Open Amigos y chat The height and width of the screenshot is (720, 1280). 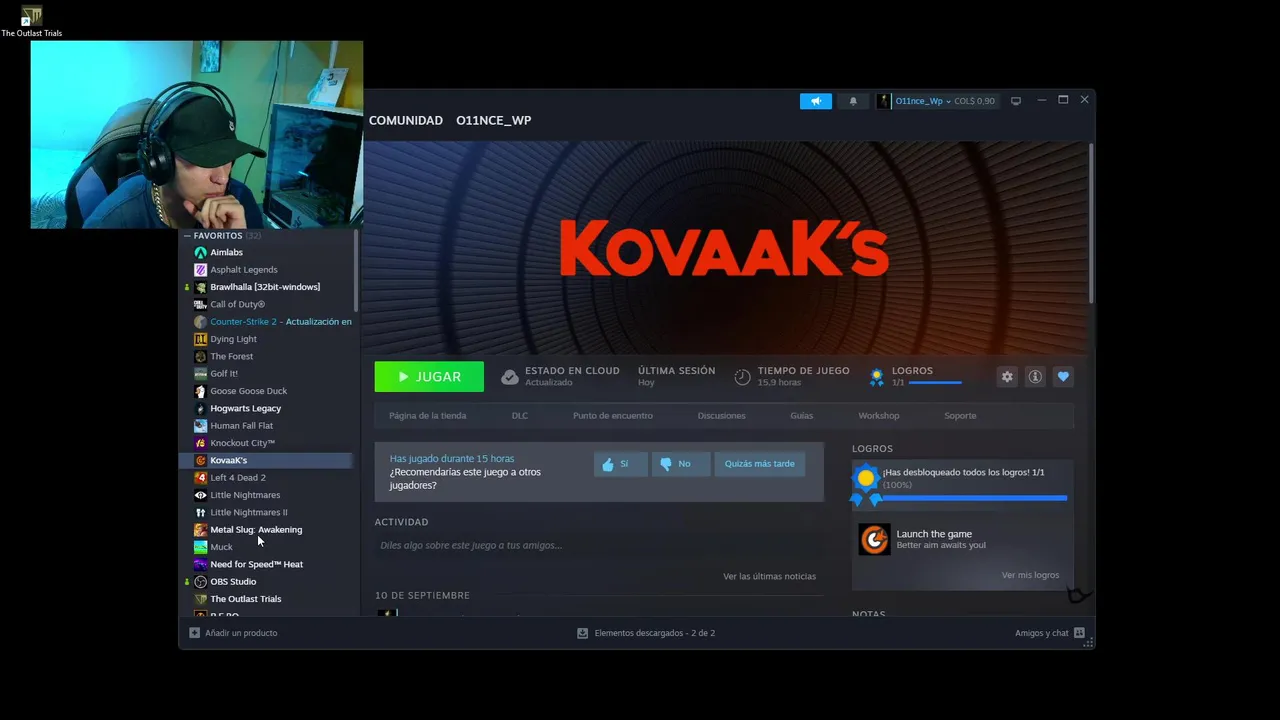(1050, 633)
